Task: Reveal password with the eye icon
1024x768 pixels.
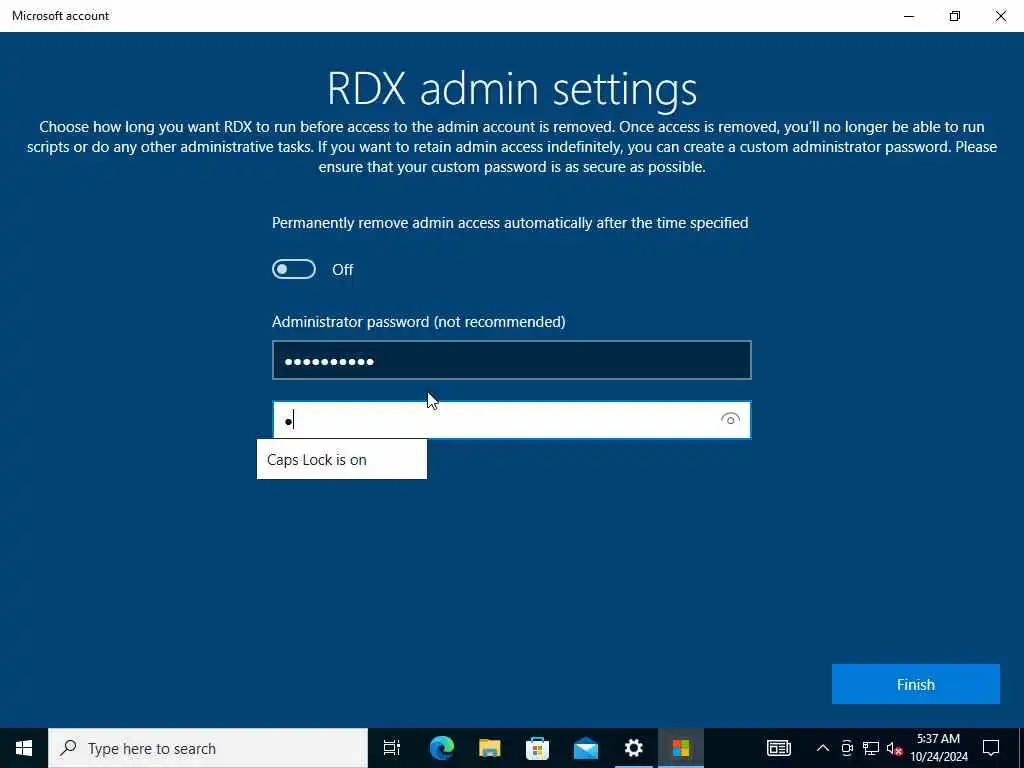Action: (730, 419)
